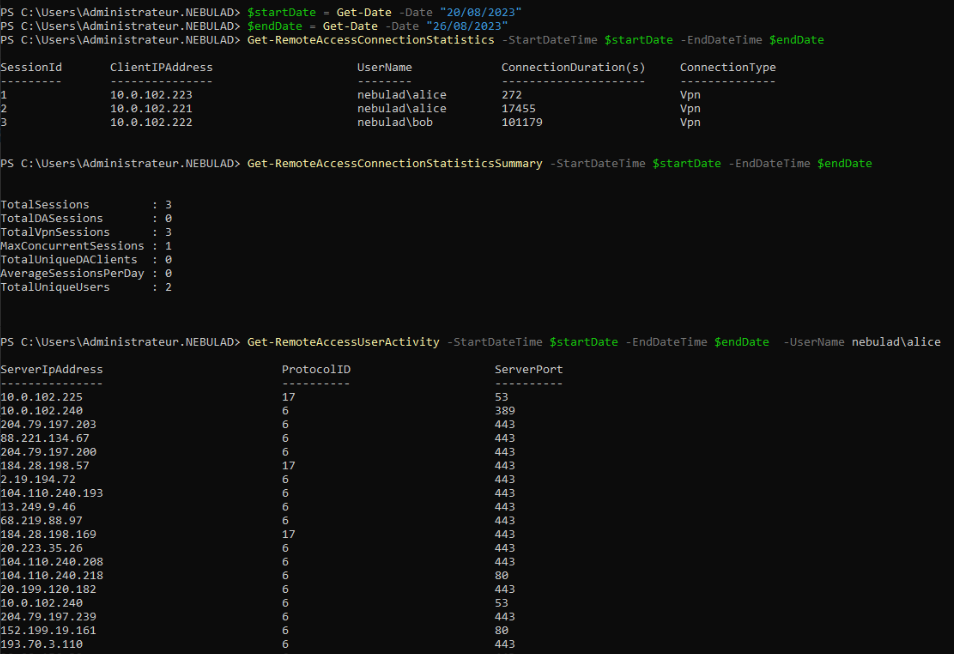Click the TotalUniqueUsers summary line
Screen dimensions: 954x654
click(86, 287)
